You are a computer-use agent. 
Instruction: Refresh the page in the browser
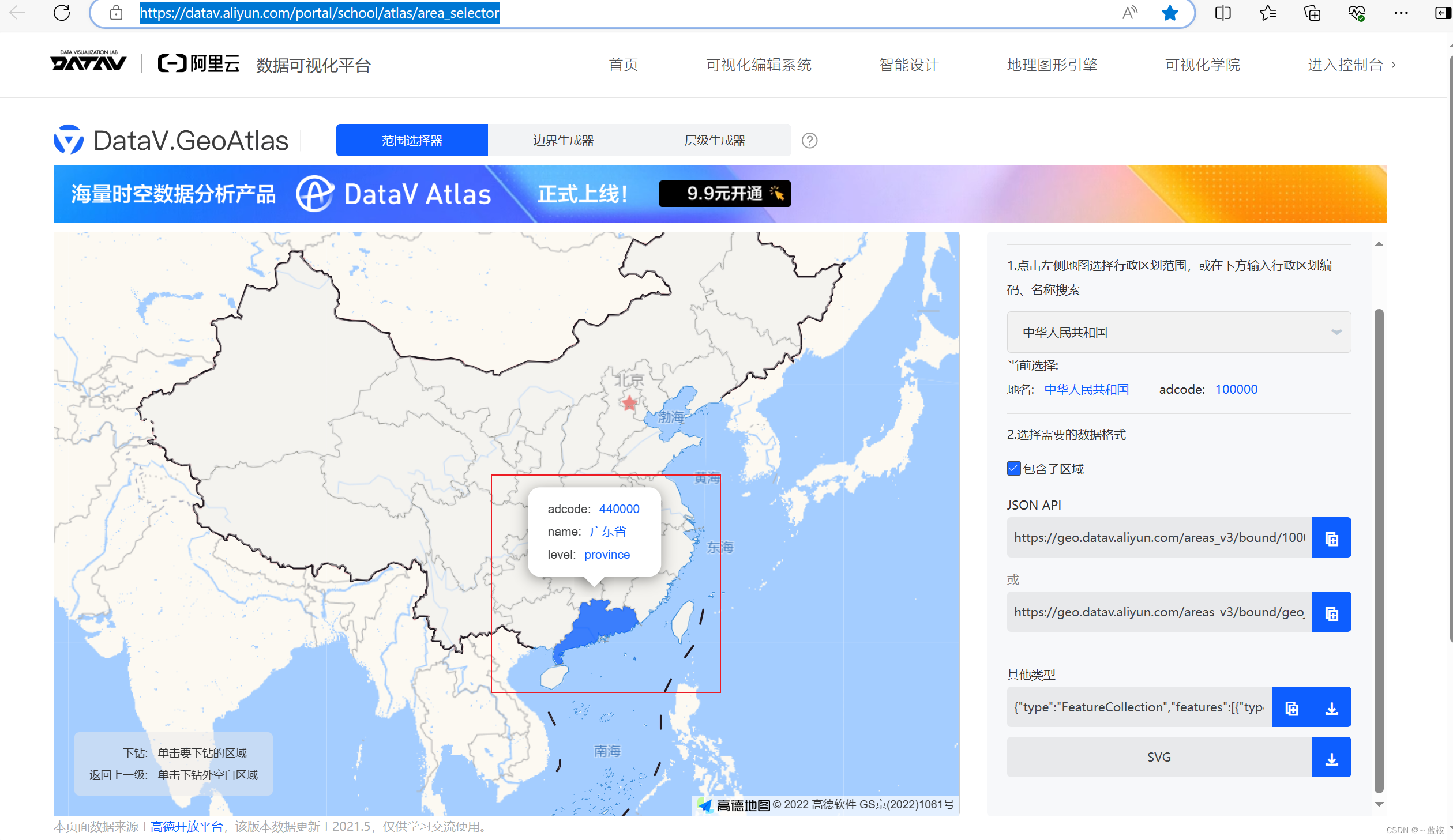point(62,13)
